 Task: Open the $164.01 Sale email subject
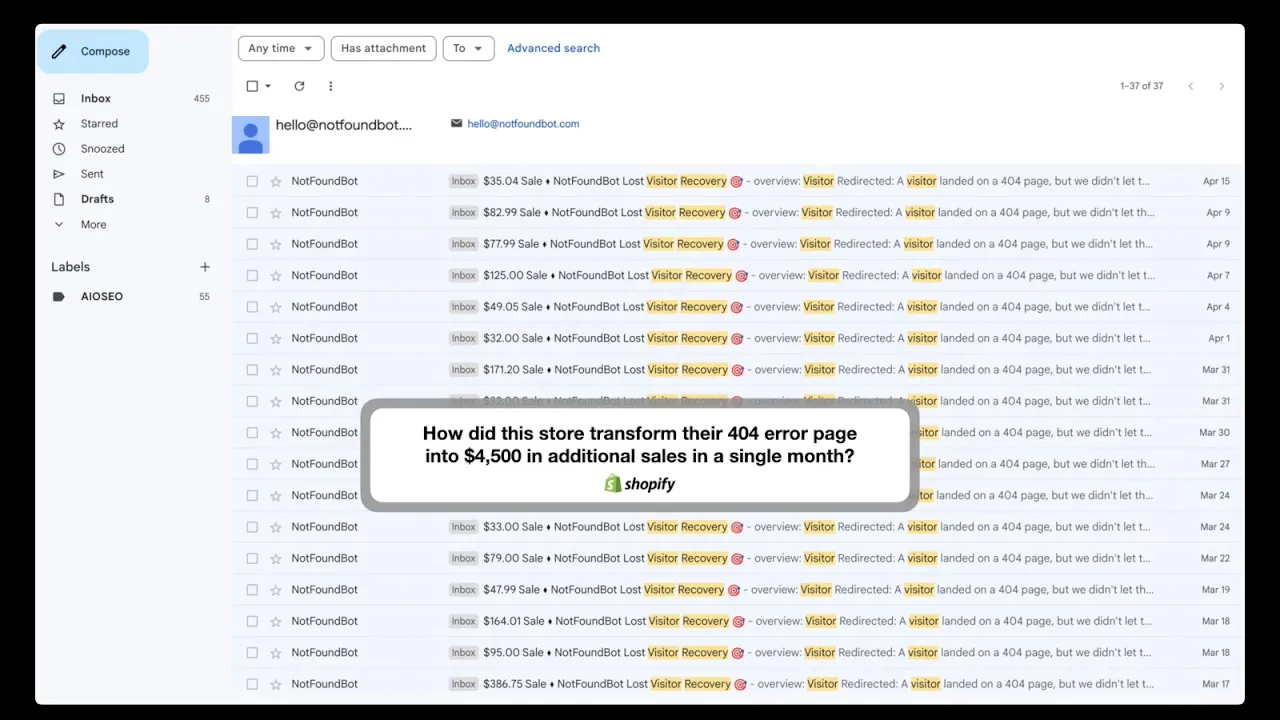point(614,621)
